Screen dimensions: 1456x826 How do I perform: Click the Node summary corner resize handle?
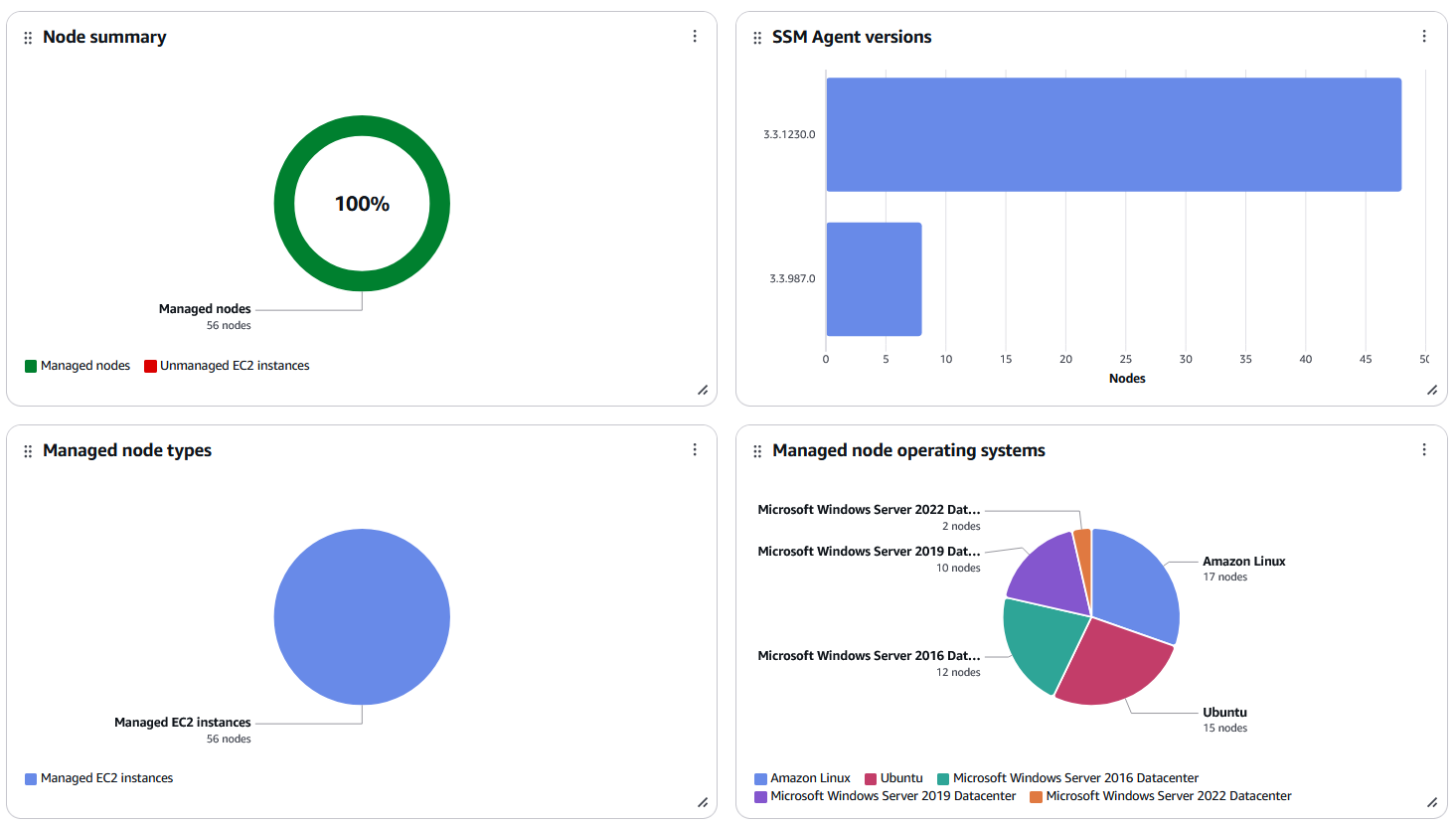(x=703, y=391)
